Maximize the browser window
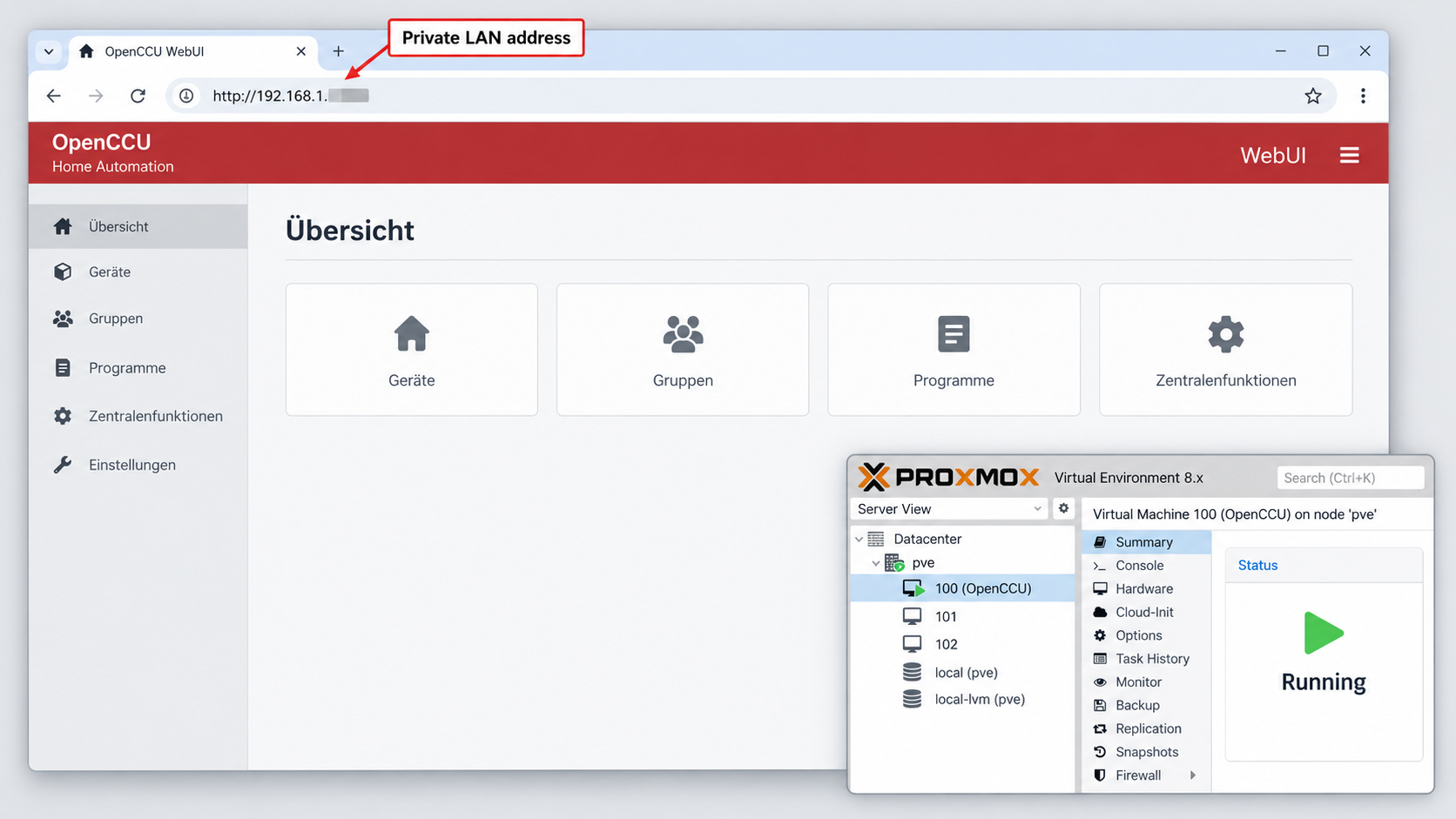The height and width of the screenshot is (819, 1456). [1323, 51]
